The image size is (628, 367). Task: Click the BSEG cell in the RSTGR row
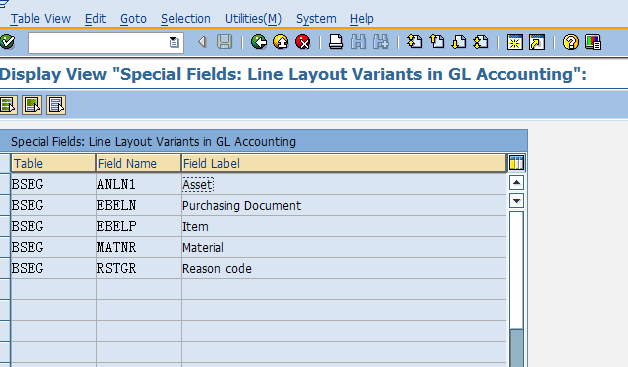pos(54,268)
